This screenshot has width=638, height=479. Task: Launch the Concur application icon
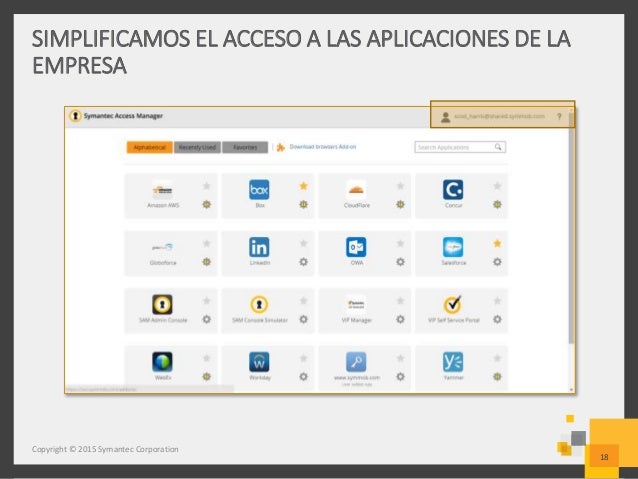click(x=453, y=190)
